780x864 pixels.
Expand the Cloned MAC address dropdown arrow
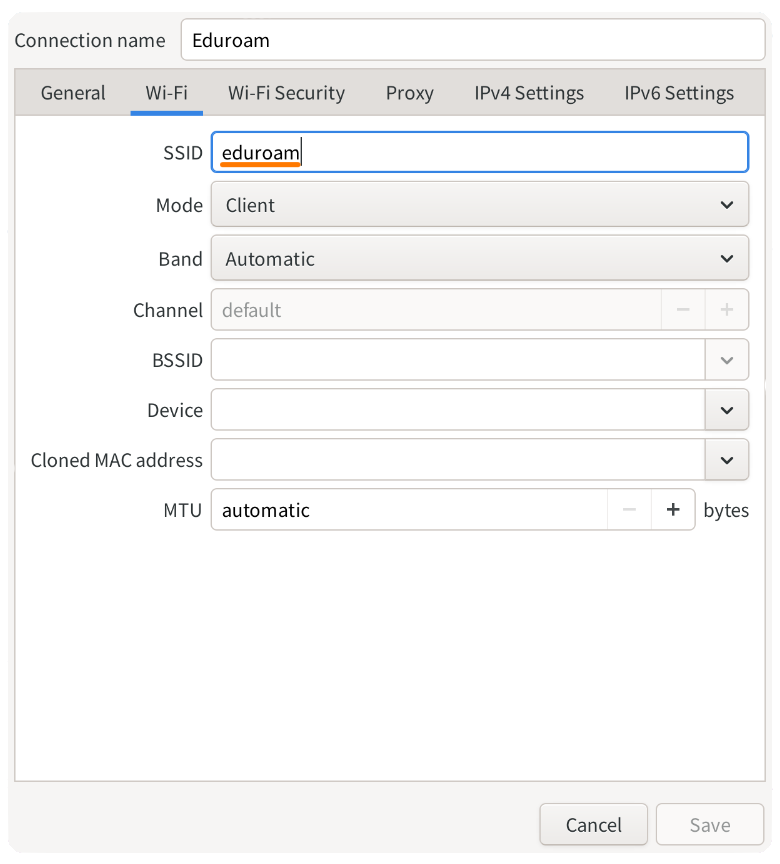point(727,460)
